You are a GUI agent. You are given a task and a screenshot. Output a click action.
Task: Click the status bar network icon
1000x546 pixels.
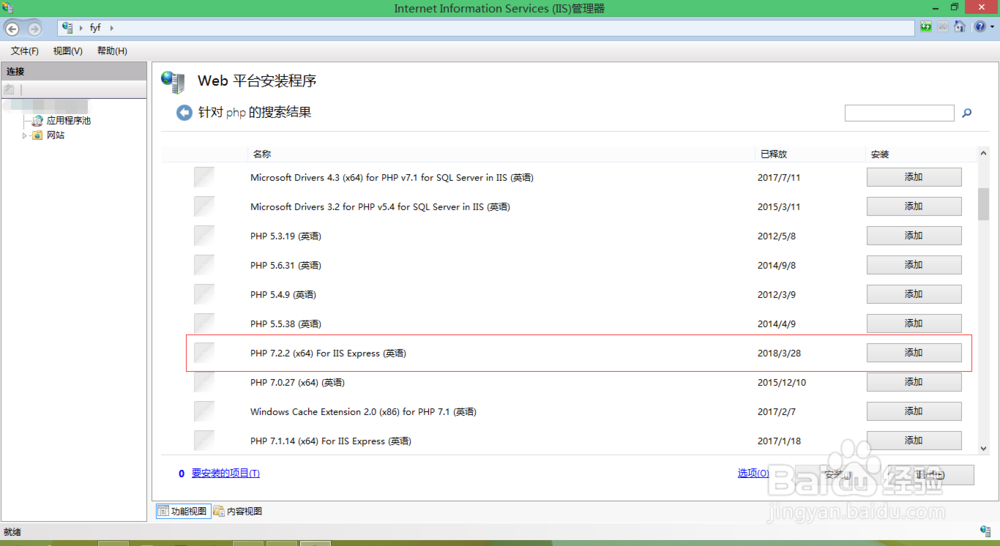pyautogui.click(x=985, y=531)
